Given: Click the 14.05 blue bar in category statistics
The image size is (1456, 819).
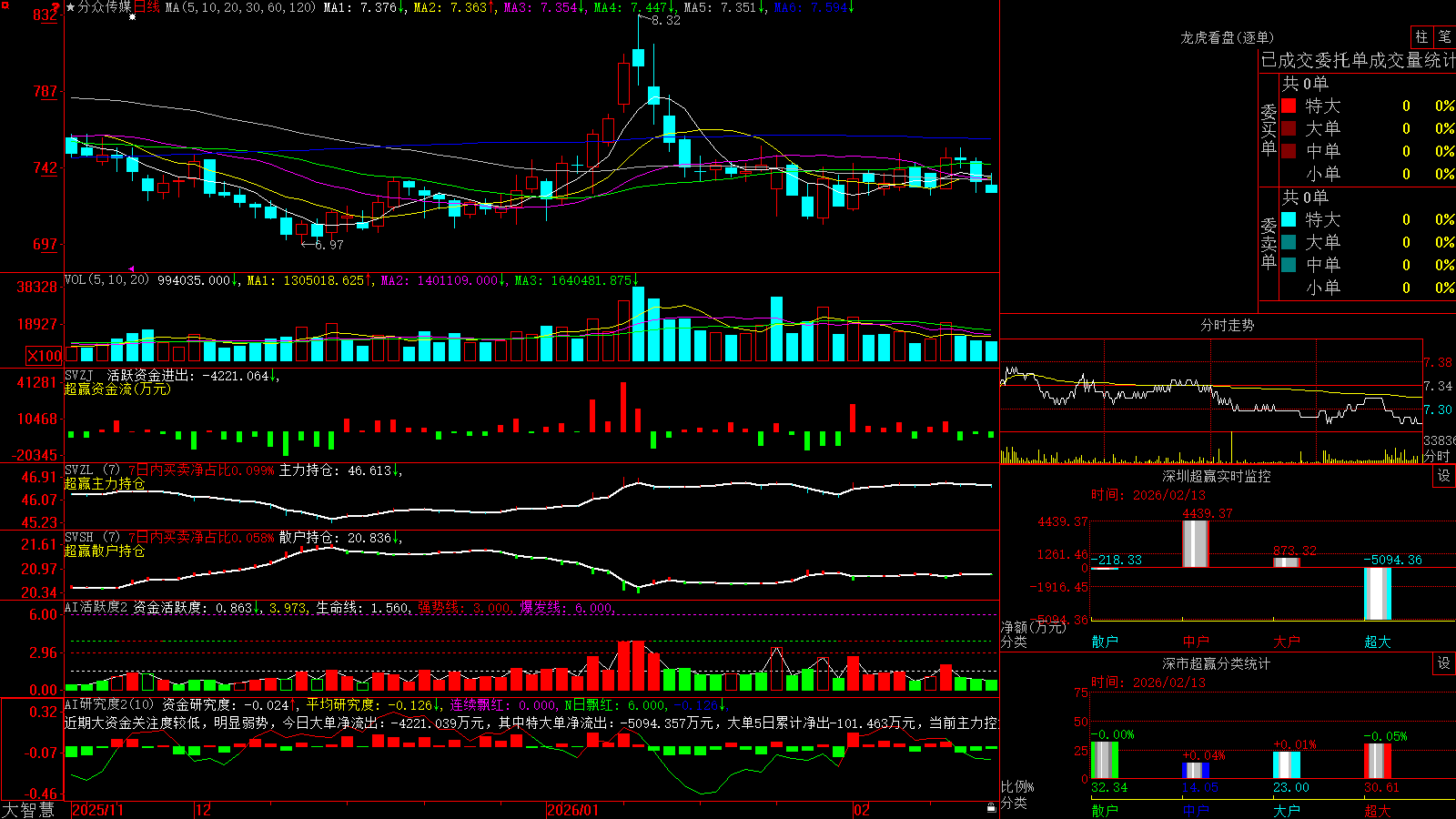Looking at the screenshot, I should (x=1196, y=771).
